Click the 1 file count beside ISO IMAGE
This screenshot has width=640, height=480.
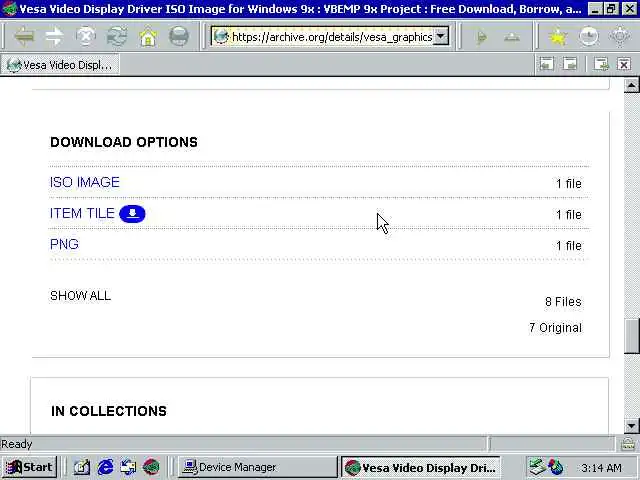569,184
